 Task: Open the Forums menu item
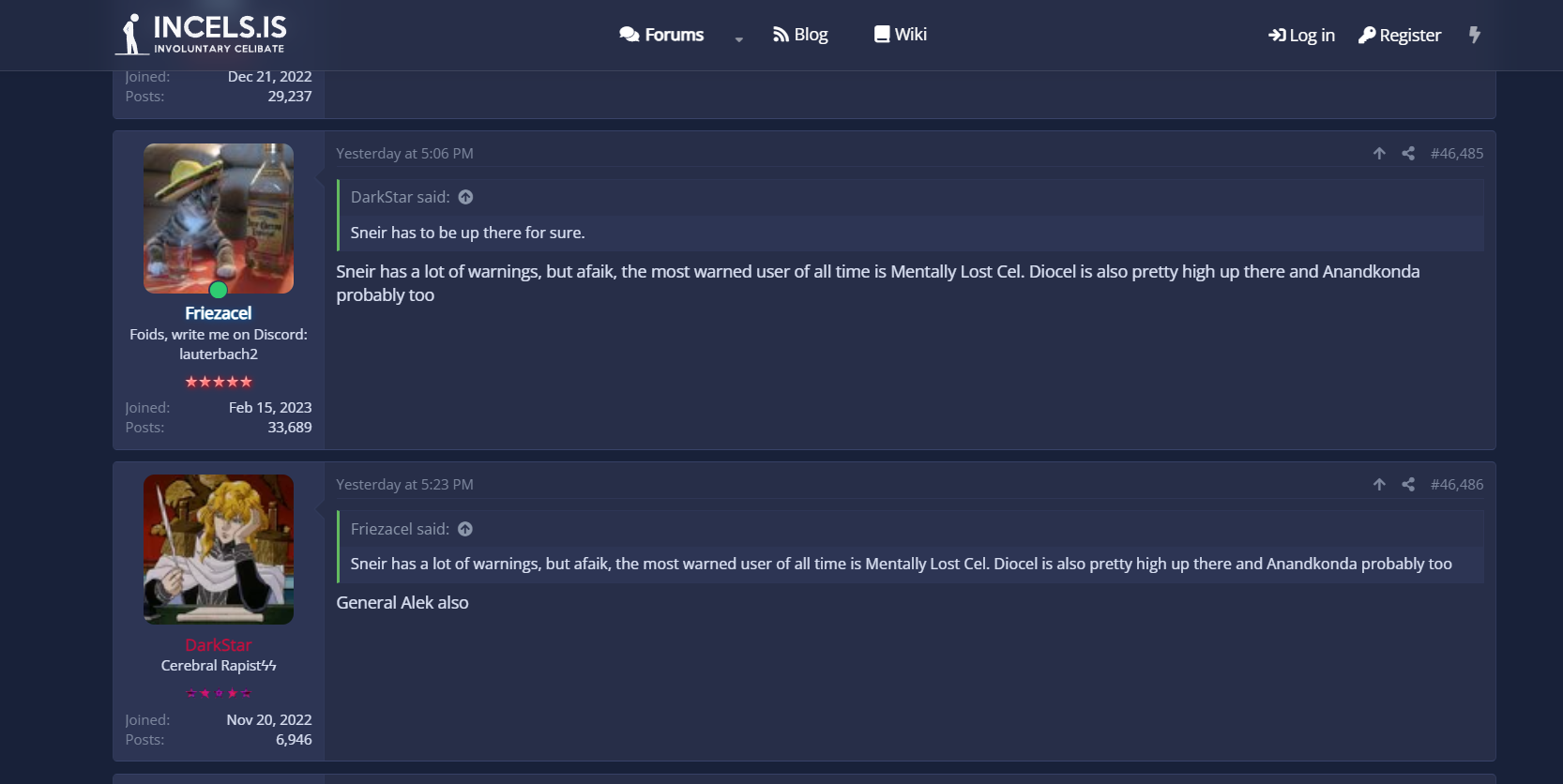pyautogui.click(x=662, y=35)
